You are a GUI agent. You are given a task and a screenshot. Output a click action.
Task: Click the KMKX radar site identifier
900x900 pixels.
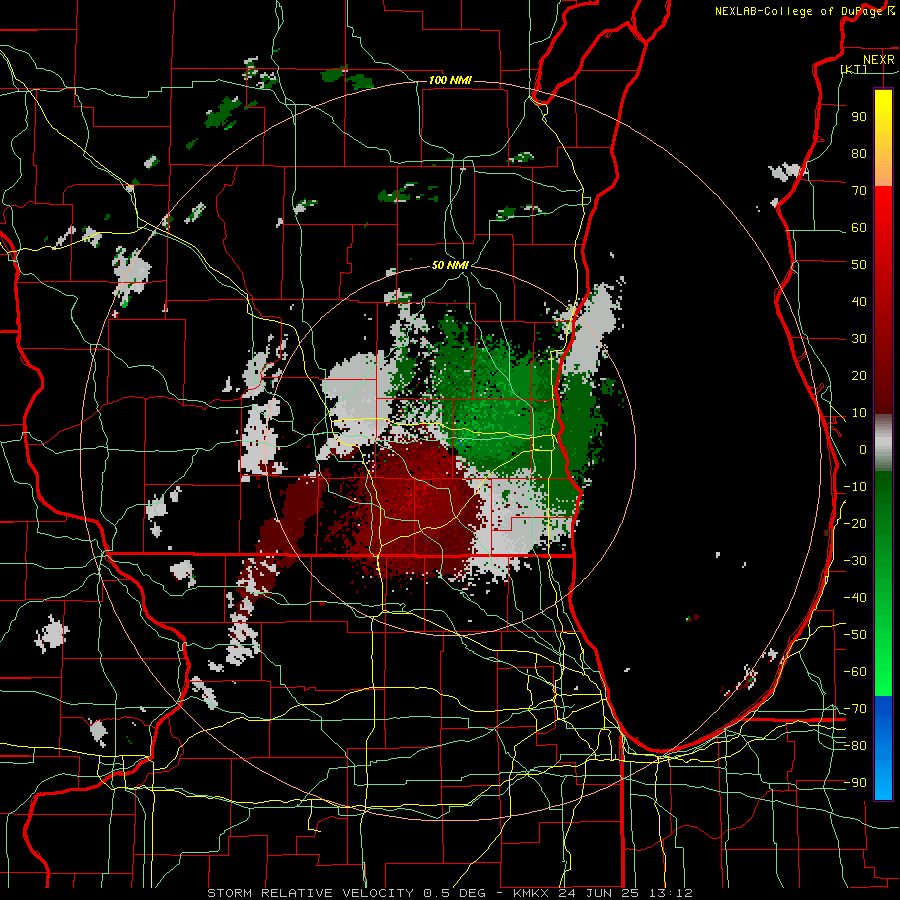pyautogui.click(x=529, y=893)
